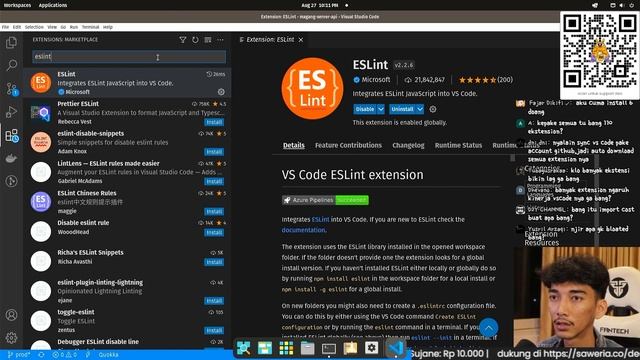Open the files folder in the dock
Viewport: 640px width, 360px height.
click(307, 348)
